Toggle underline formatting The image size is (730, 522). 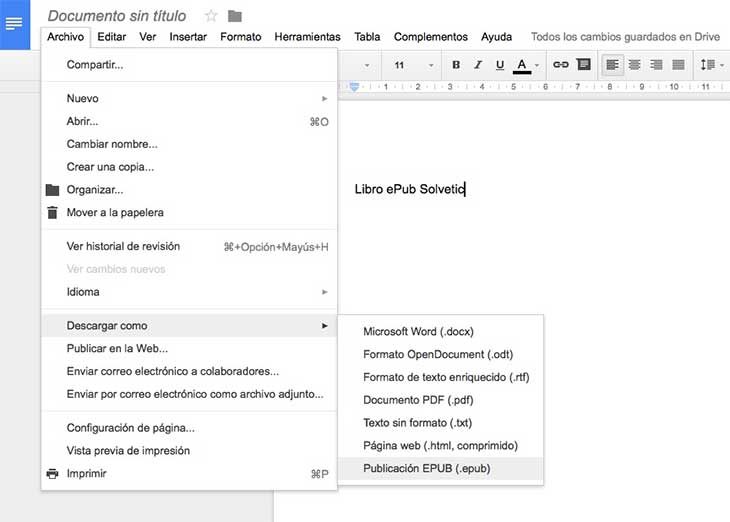(x=500, y=65)
